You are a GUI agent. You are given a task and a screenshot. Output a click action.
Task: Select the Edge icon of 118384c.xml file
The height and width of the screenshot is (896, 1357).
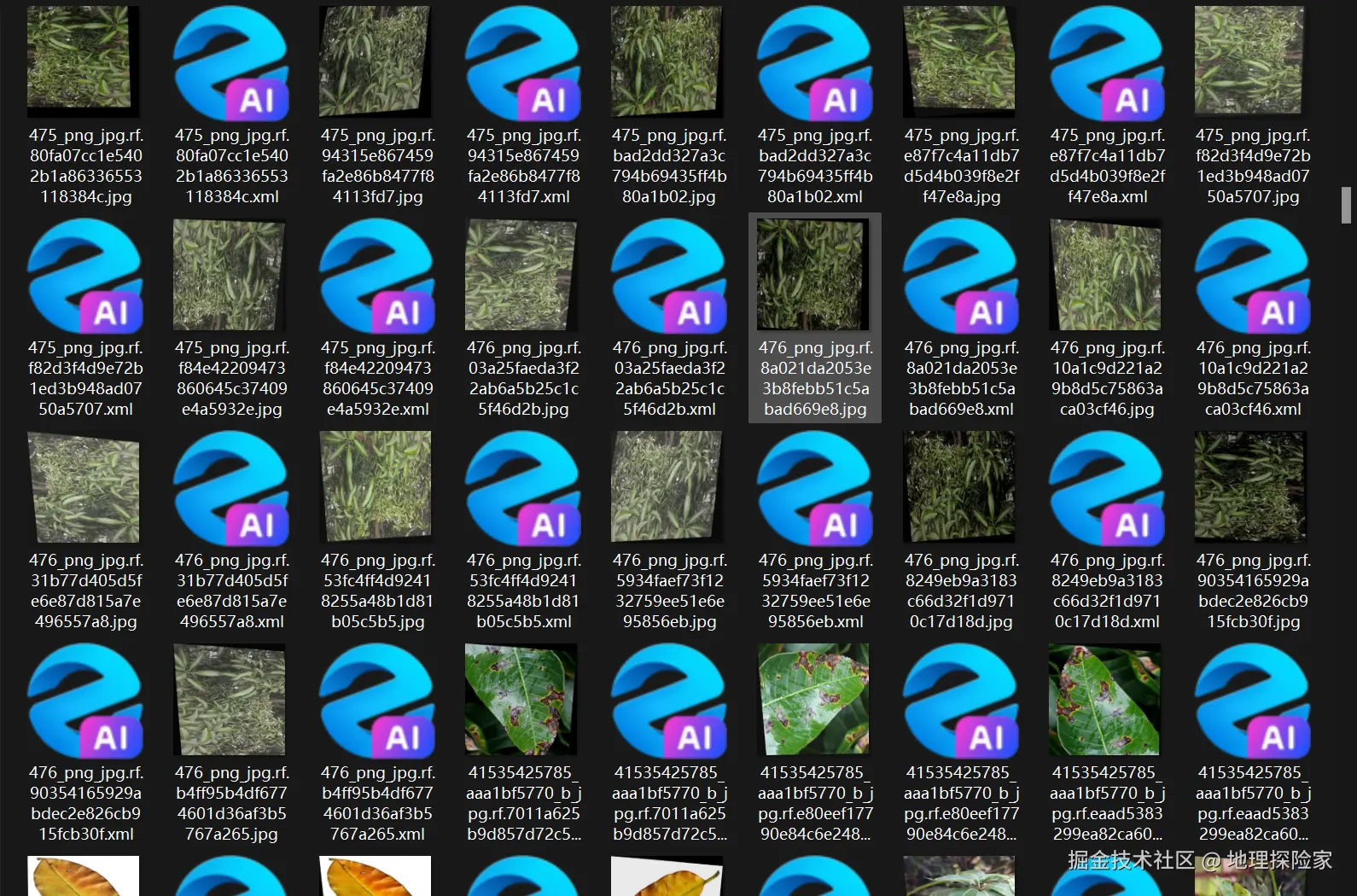tap(231, 62)
